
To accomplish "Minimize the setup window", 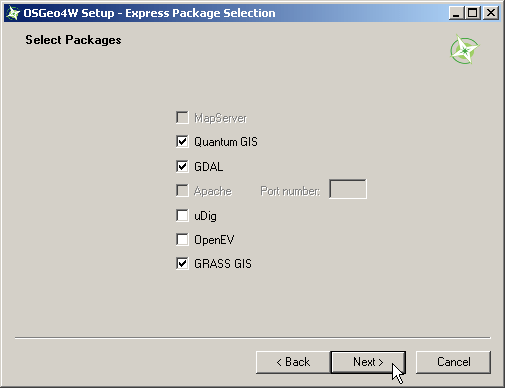I will coord(456,13).
